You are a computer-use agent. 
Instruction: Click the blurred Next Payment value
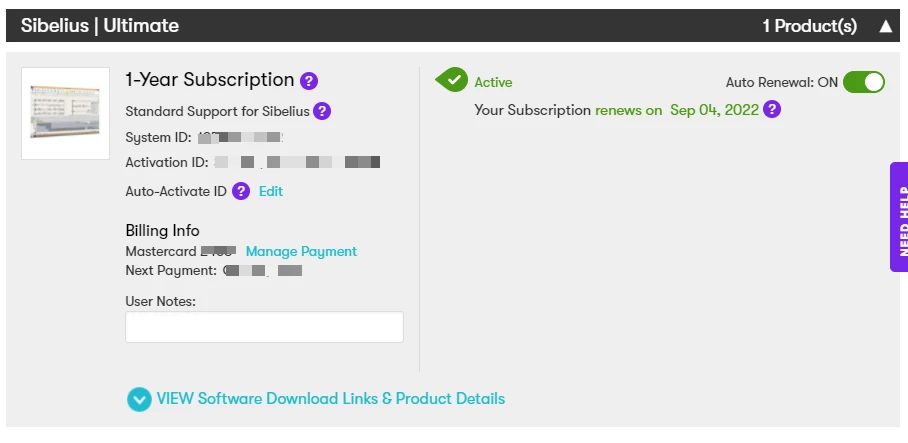tap(262, 270)
